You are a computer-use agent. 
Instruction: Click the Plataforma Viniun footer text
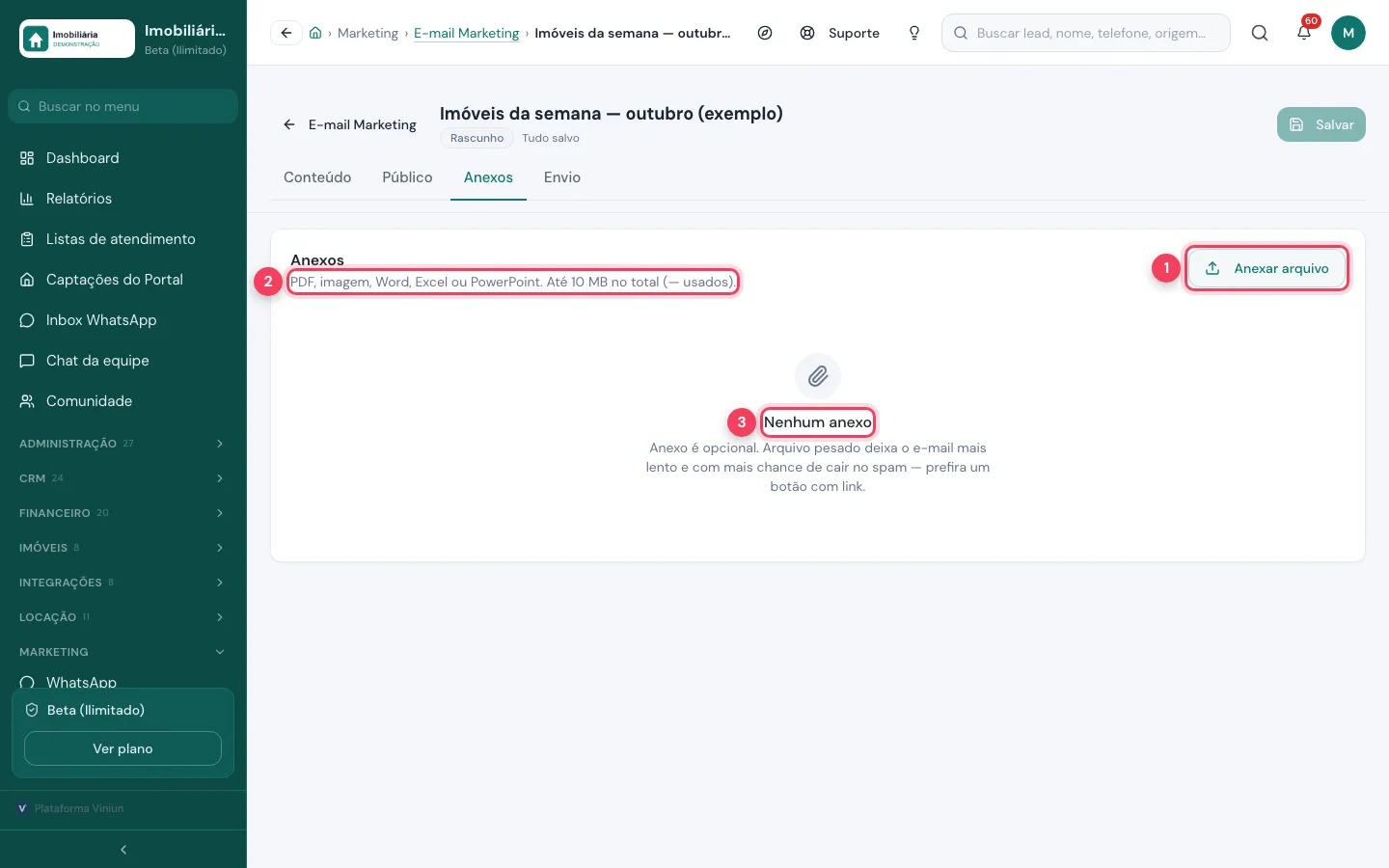point(79,808)
